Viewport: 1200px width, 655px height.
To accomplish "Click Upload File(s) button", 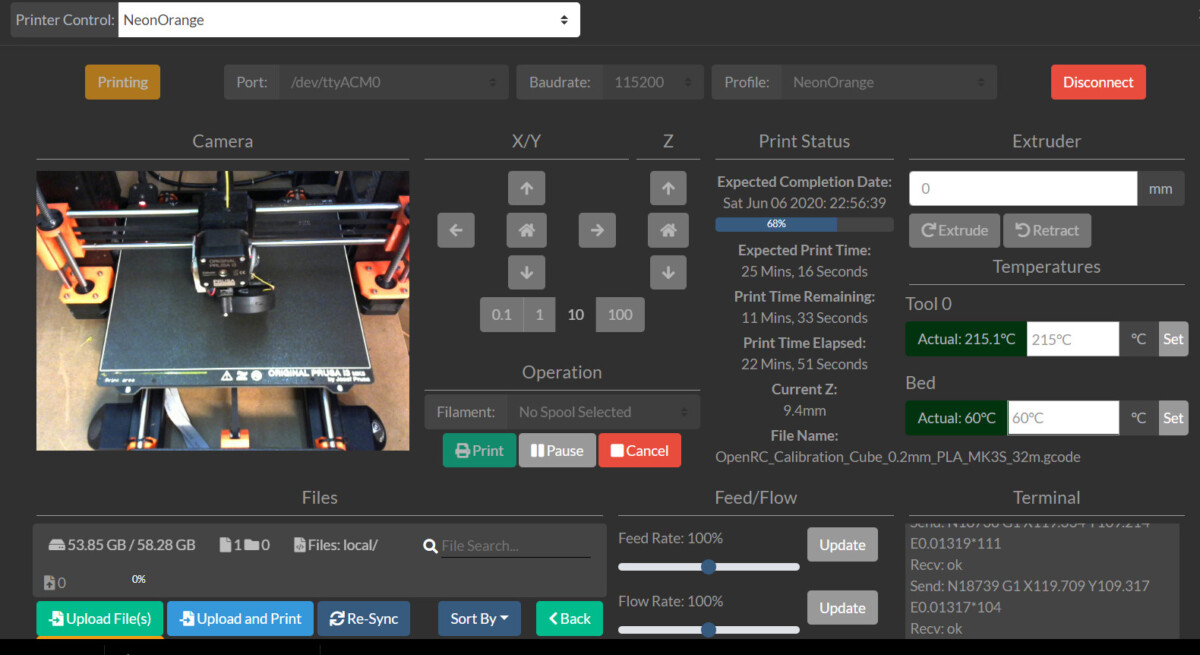I will tap(100, 619).
